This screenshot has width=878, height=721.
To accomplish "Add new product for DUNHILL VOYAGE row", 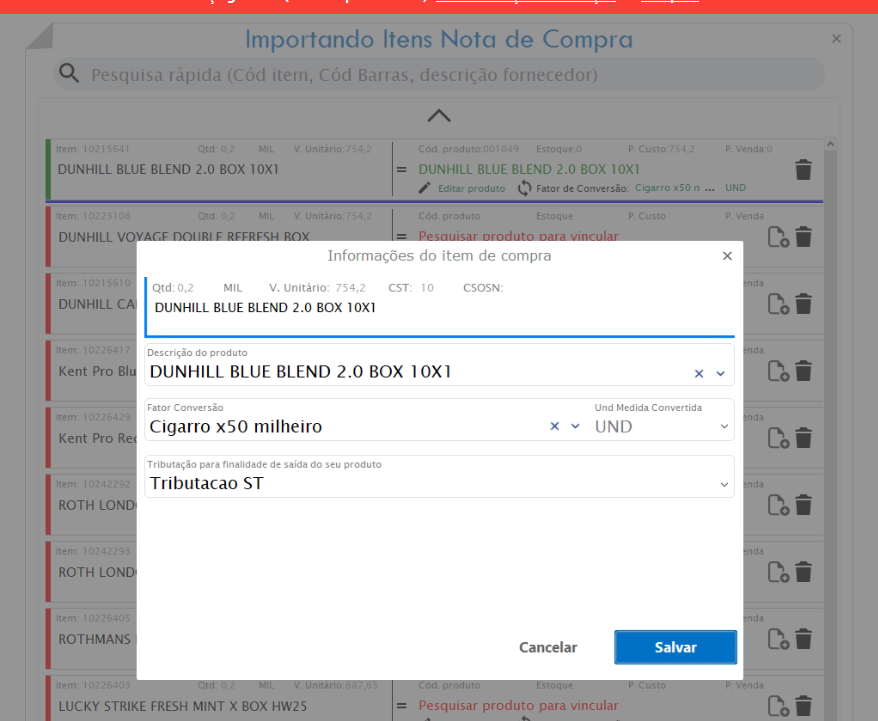I will coord(778,237).
